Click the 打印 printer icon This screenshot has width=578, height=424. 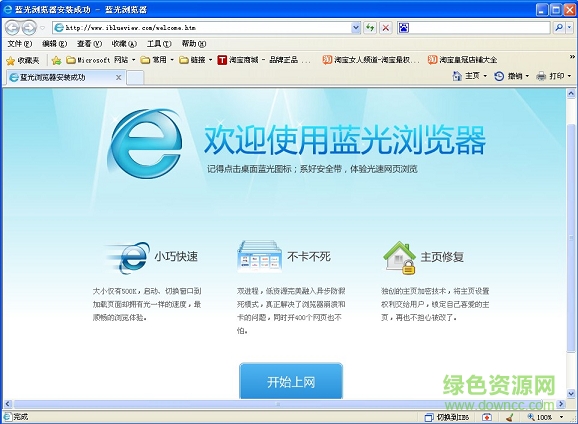[541, 76]
